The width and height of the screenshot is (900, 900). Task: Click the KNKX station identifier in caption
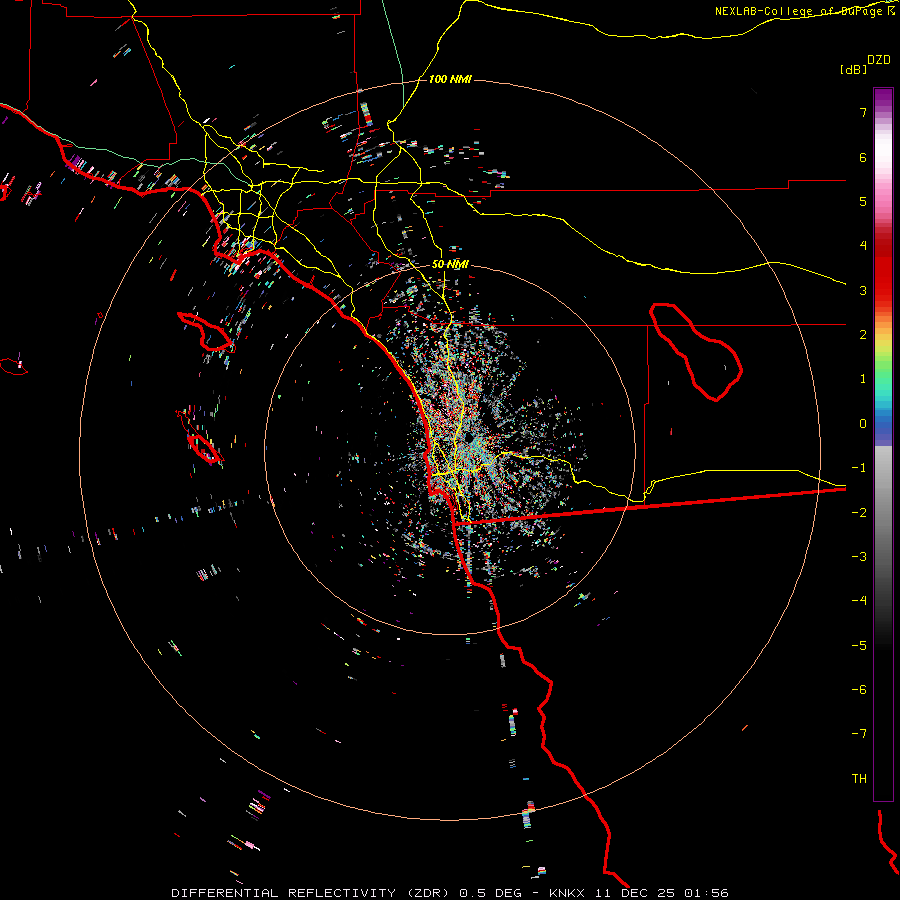click(x=566, y=893)
